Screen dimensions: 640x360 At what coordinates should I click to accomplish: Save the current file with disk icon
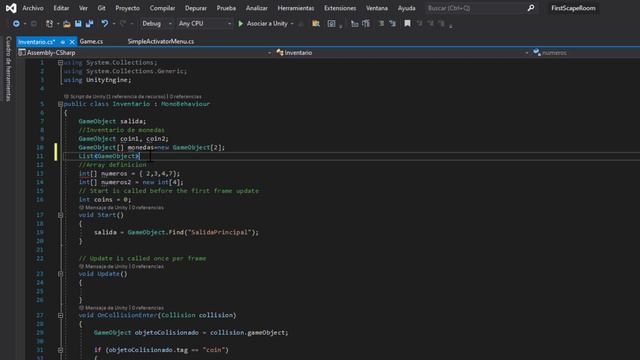pos(78,24)
